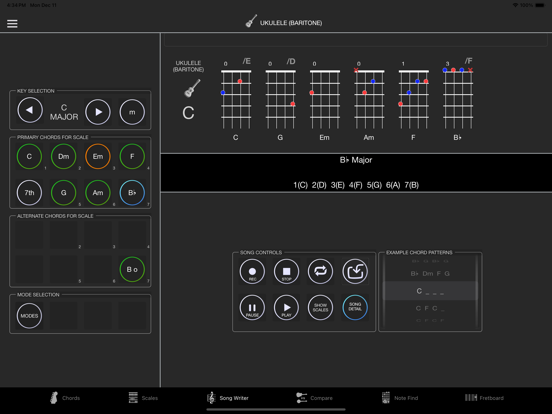
Task: Open the hamburger menu
Action: click(12, 24)
